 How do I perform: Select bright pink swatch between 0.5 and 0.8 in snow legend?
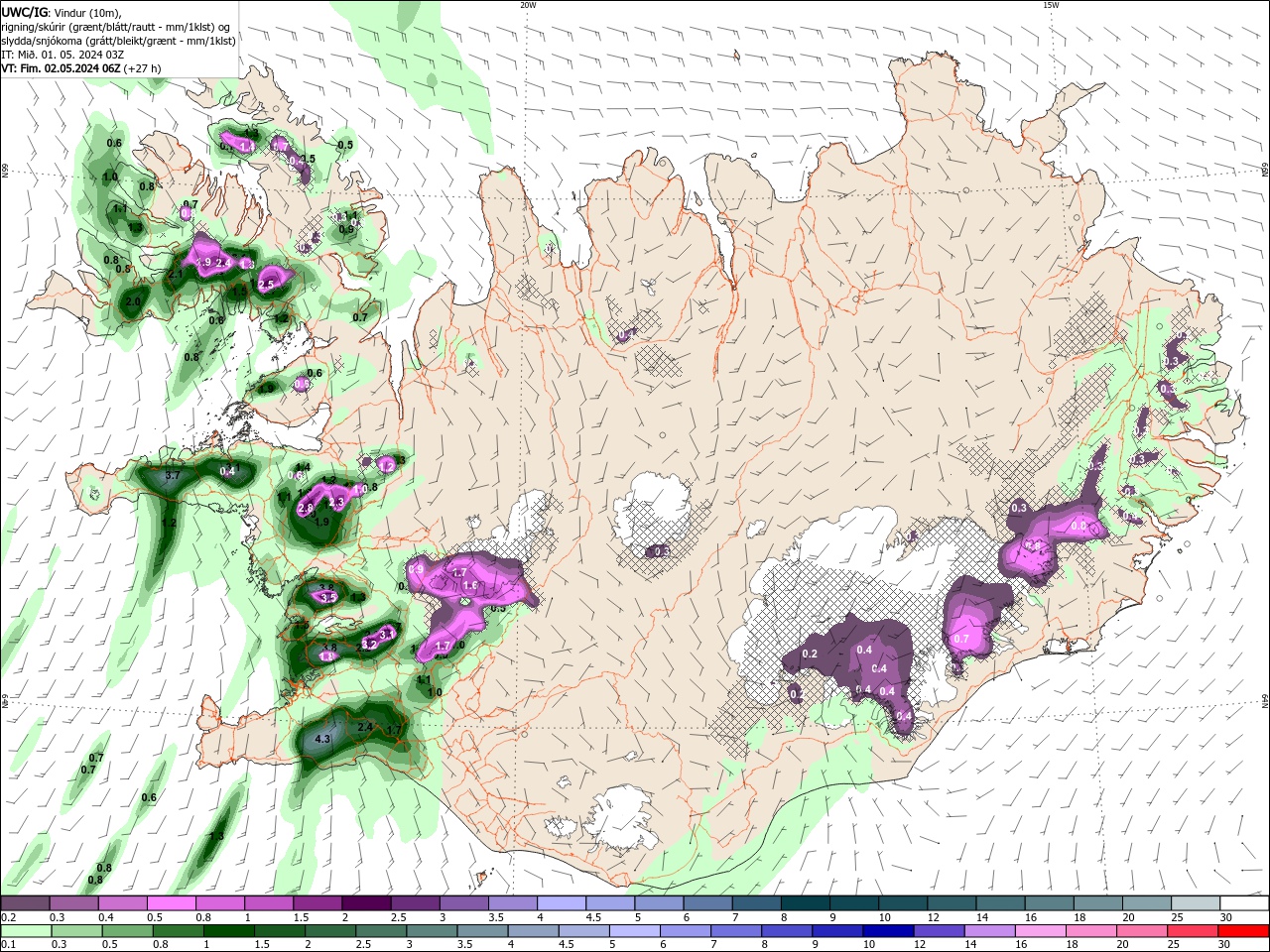172,903
